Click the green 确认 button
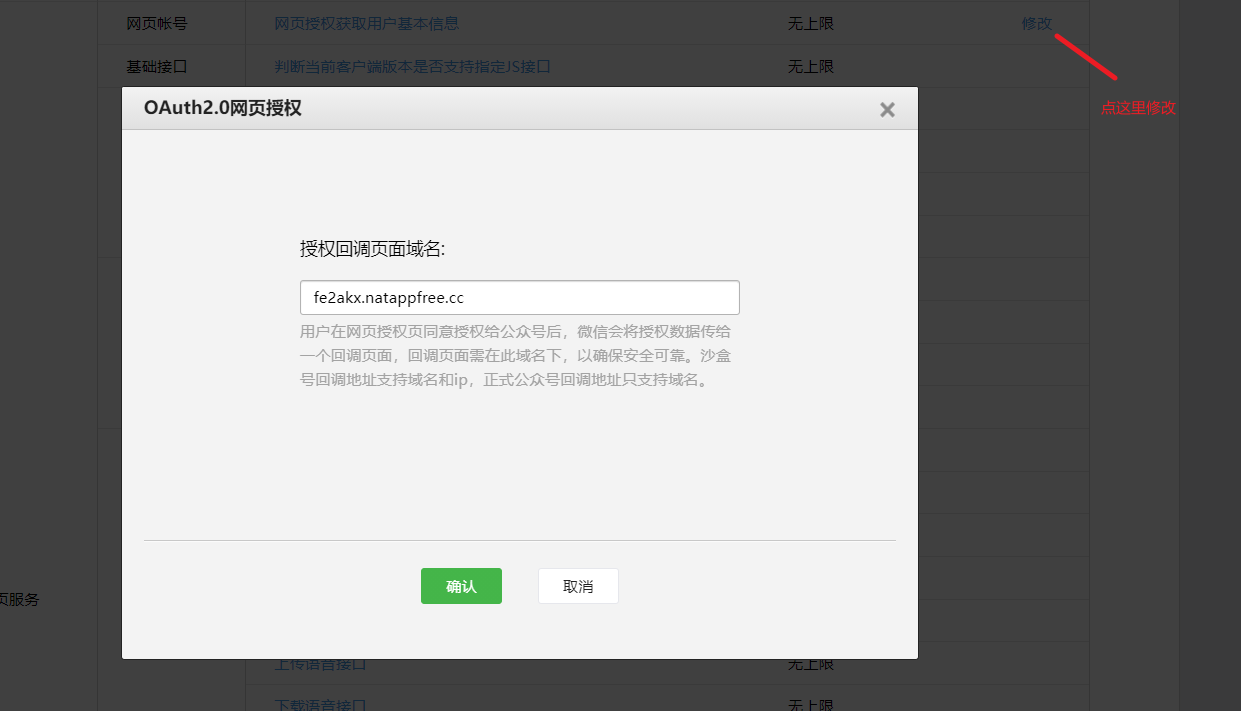 (x=461, y=586)
